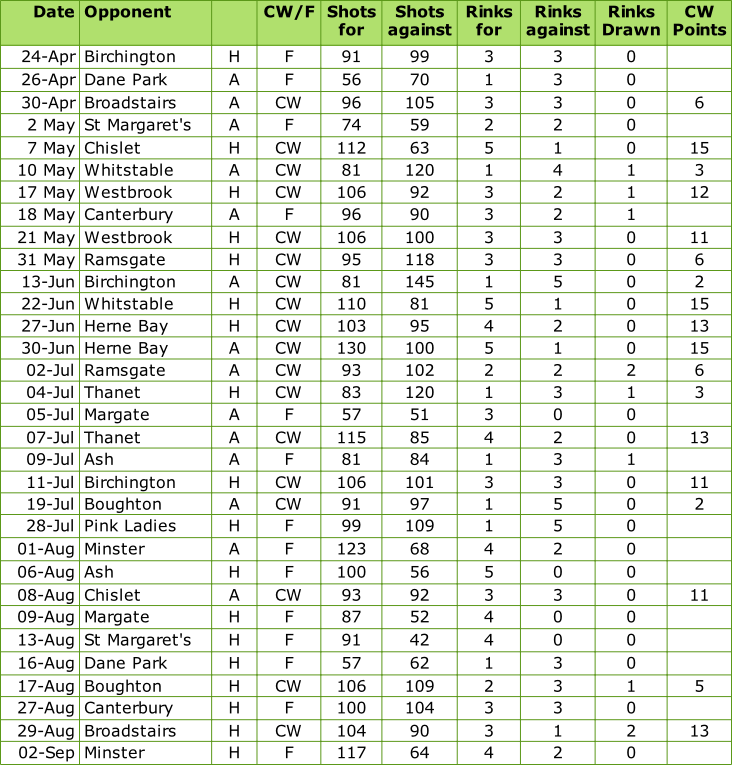
Task: Select Boughton in the 19-Jul row
Action: [x=123, y=504]
